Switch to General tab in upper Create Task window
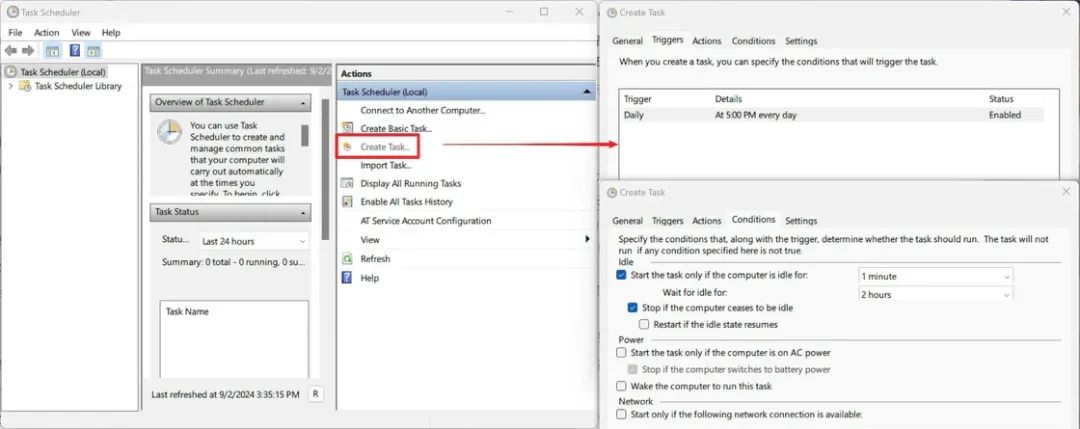Viewport: 1080px width, 429px height. [x=627, y=41]
